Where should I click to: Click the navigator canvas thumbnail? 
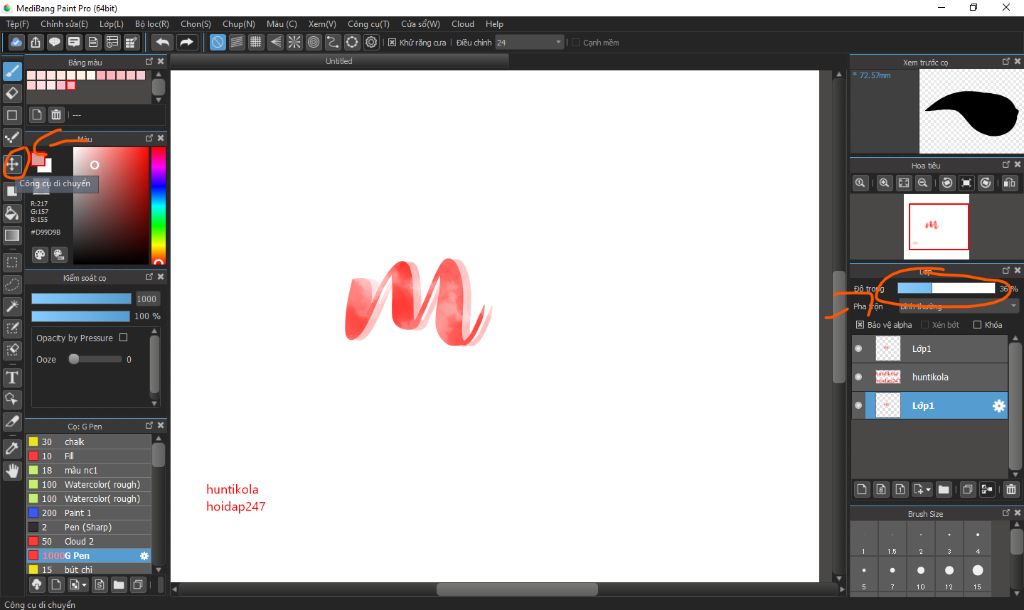(x=936, y=226)
